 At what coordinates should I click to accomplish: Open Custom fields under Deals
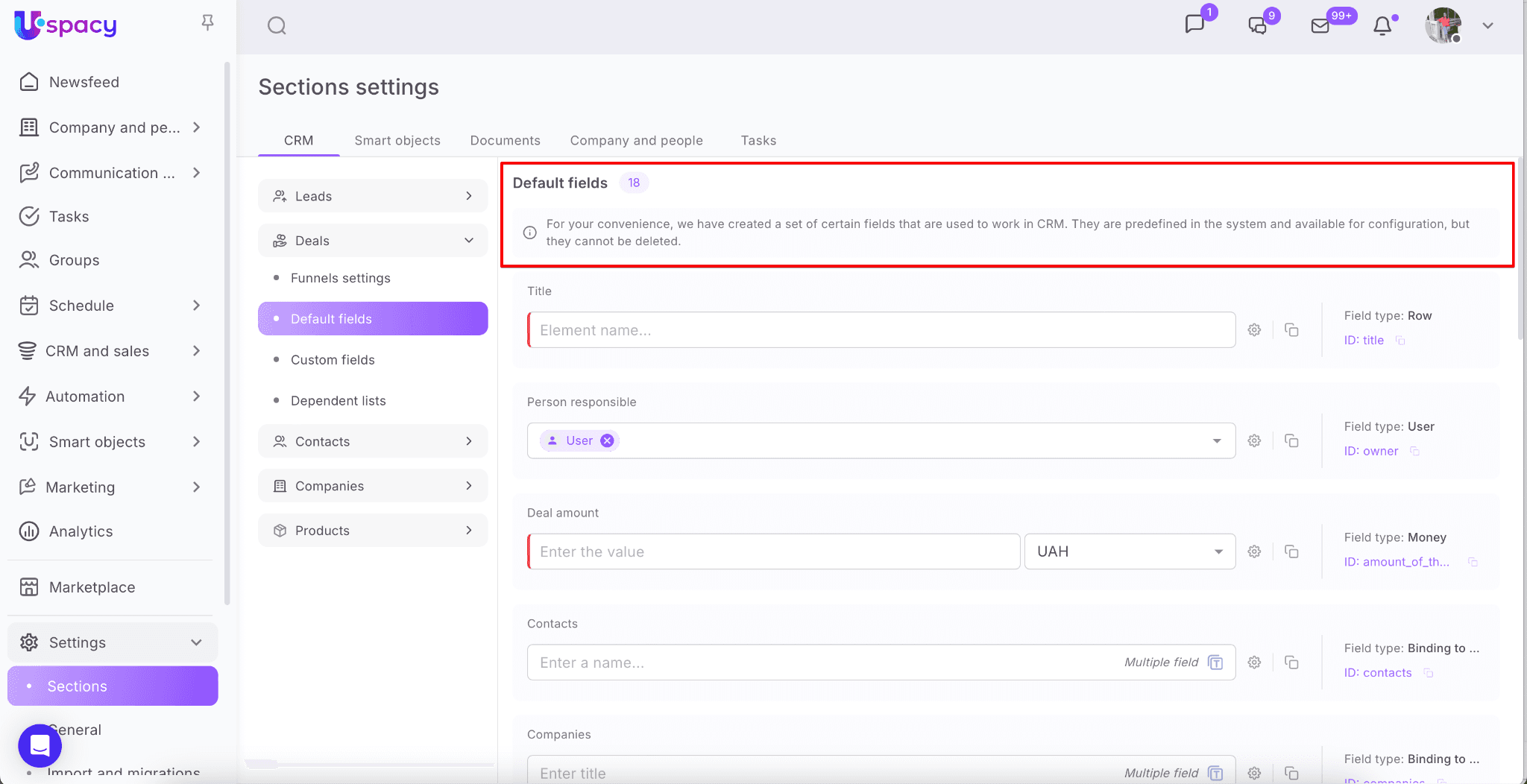tap(333, 360)
